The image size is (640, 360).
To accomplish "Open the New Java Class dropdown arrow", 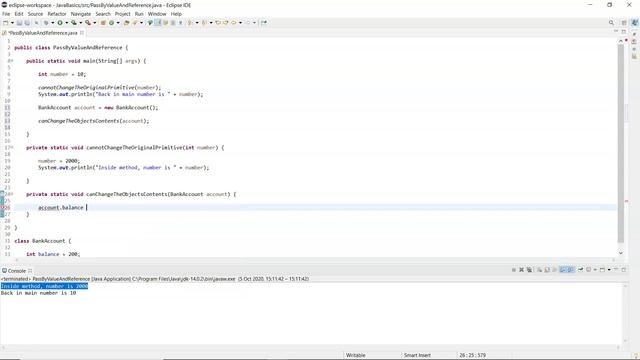I will pyautogui.click(x=118, y=23).
